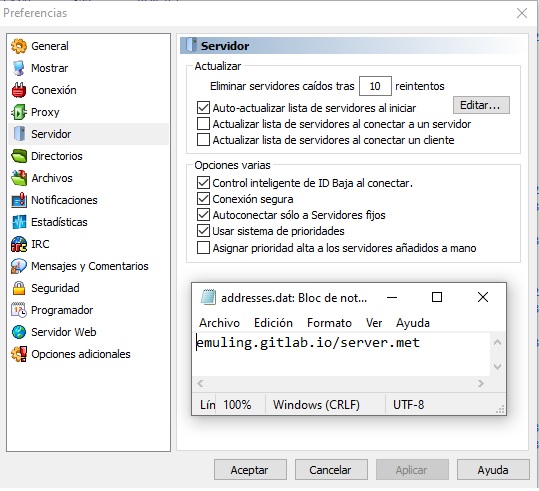Select the Opciones adicionales icon
This screenshot has width=539, height=491.
point(19,354)
